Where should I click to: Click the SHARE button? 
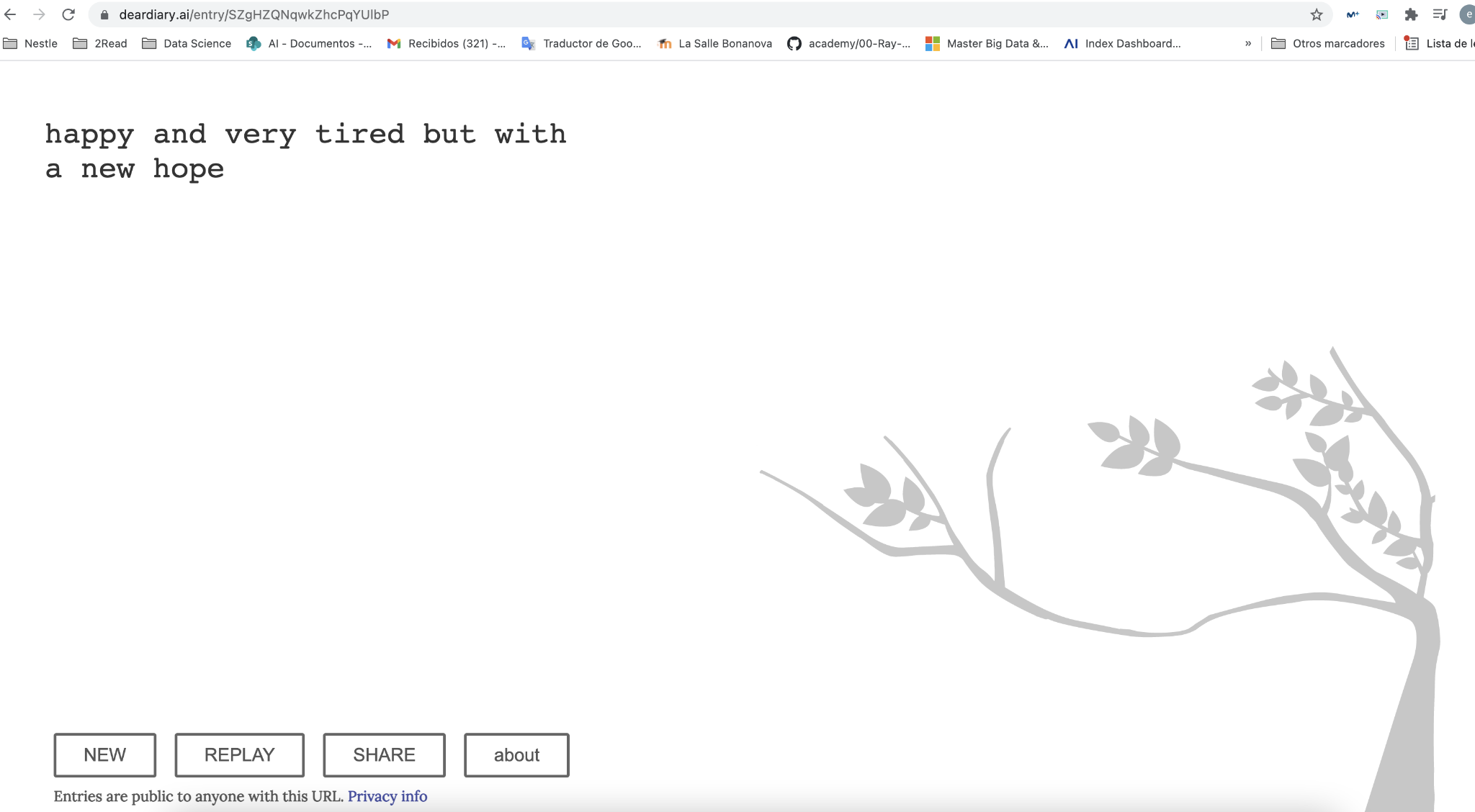[384, 755]
